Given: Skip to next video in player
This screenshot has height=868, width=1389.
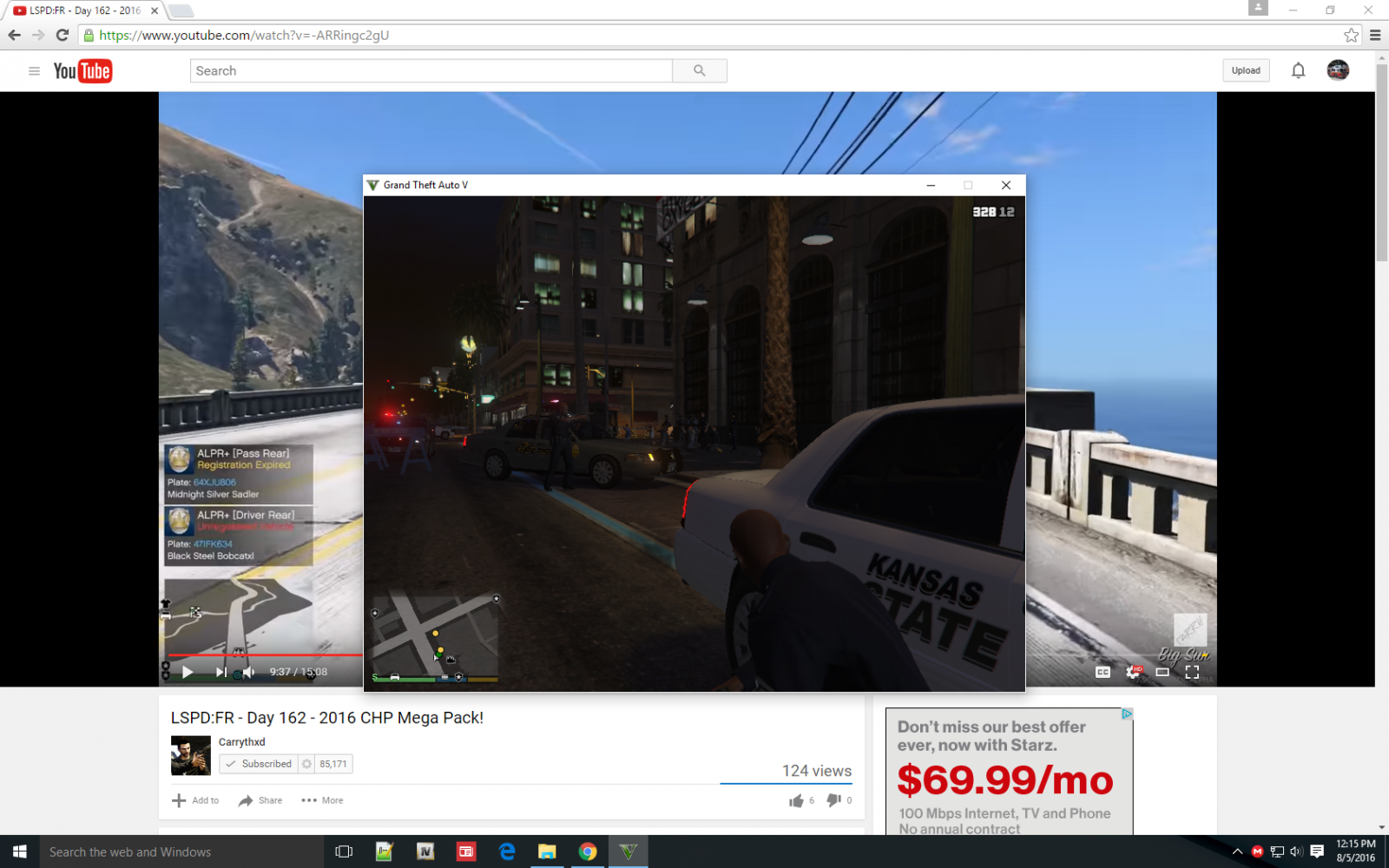Looking at the screenshot, I should click(x=221, y=672).
